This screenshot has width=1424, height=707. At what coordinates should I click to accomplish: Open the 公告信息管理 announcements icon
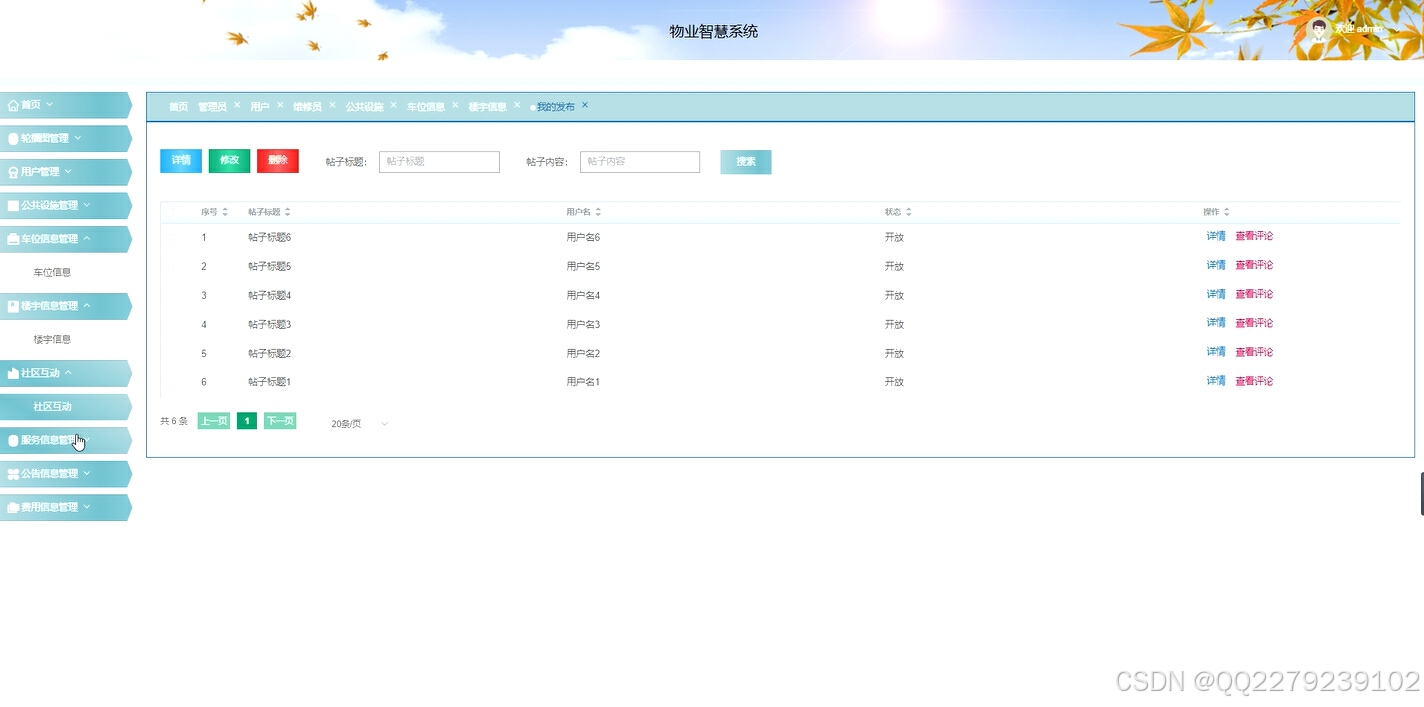tap(15, 473)
